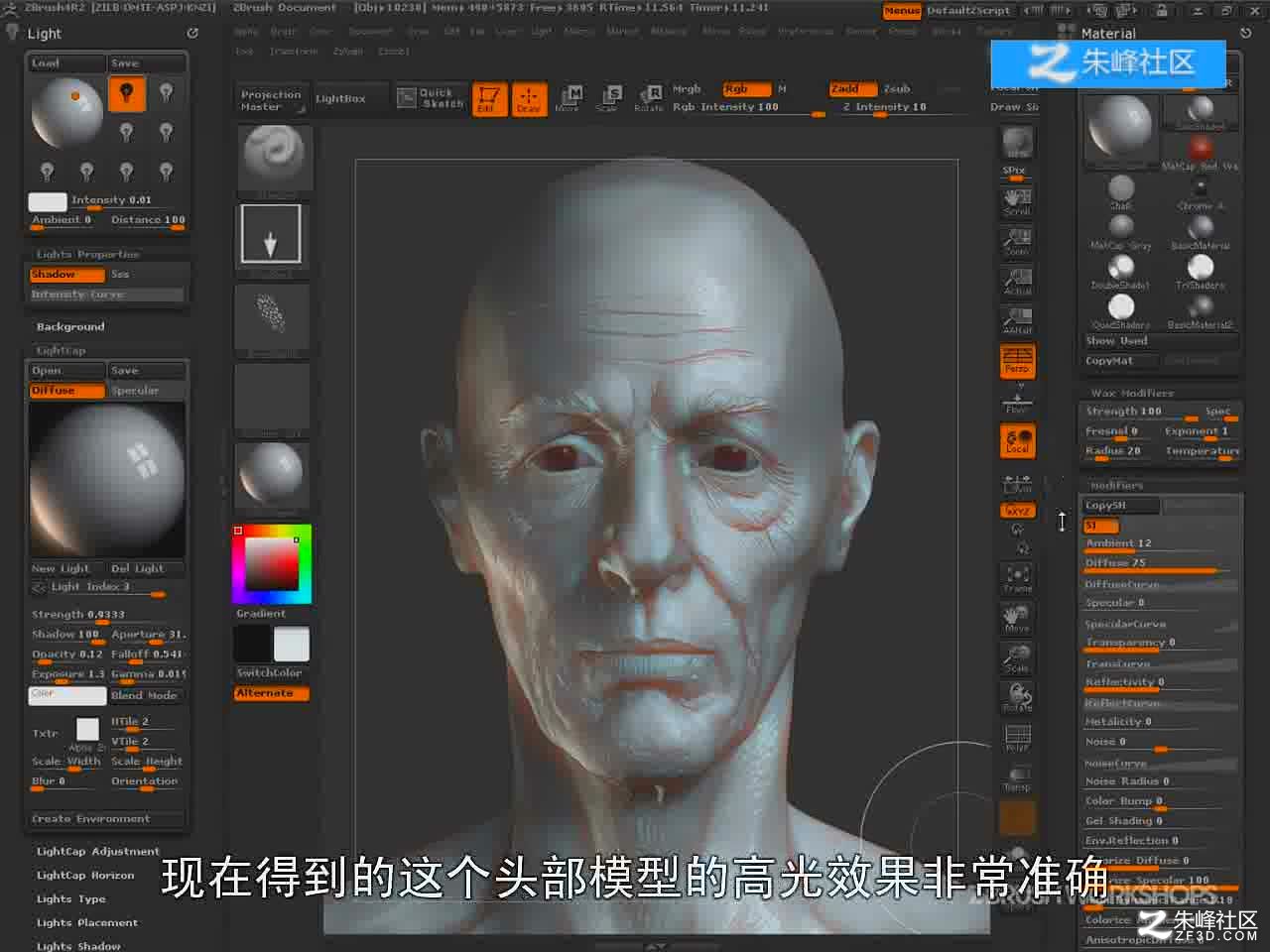Image resolution: width=1270 pixels, height=952 pixels.
Task: Click the SwitchColor button
Action: [x=271, y=672]
